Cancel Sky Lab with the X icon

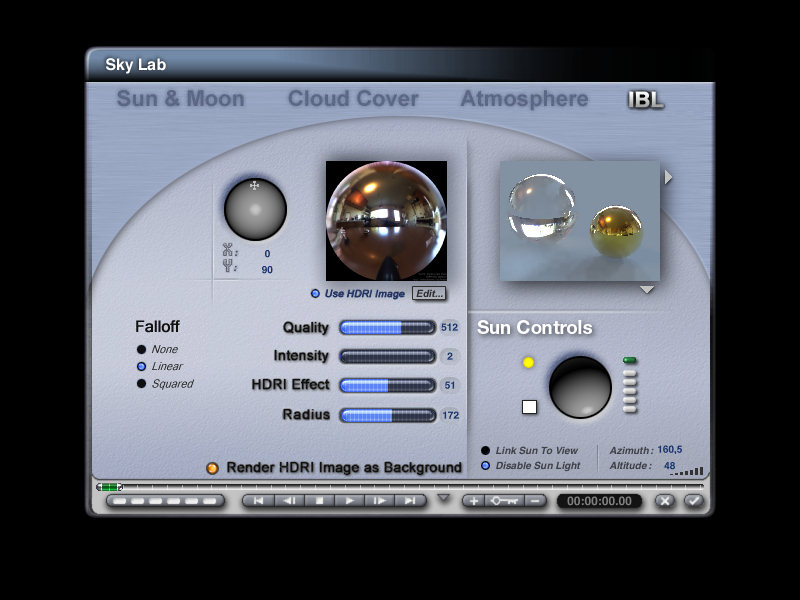(x=665, y=501)
